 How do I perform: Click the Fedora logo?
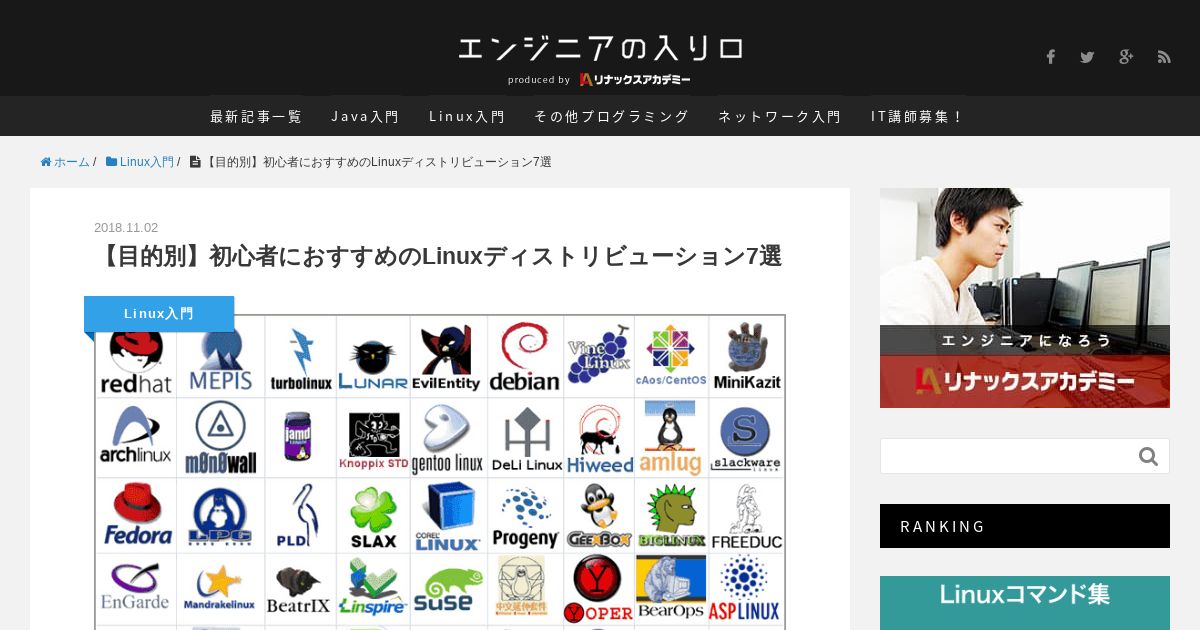coord(138,514)
